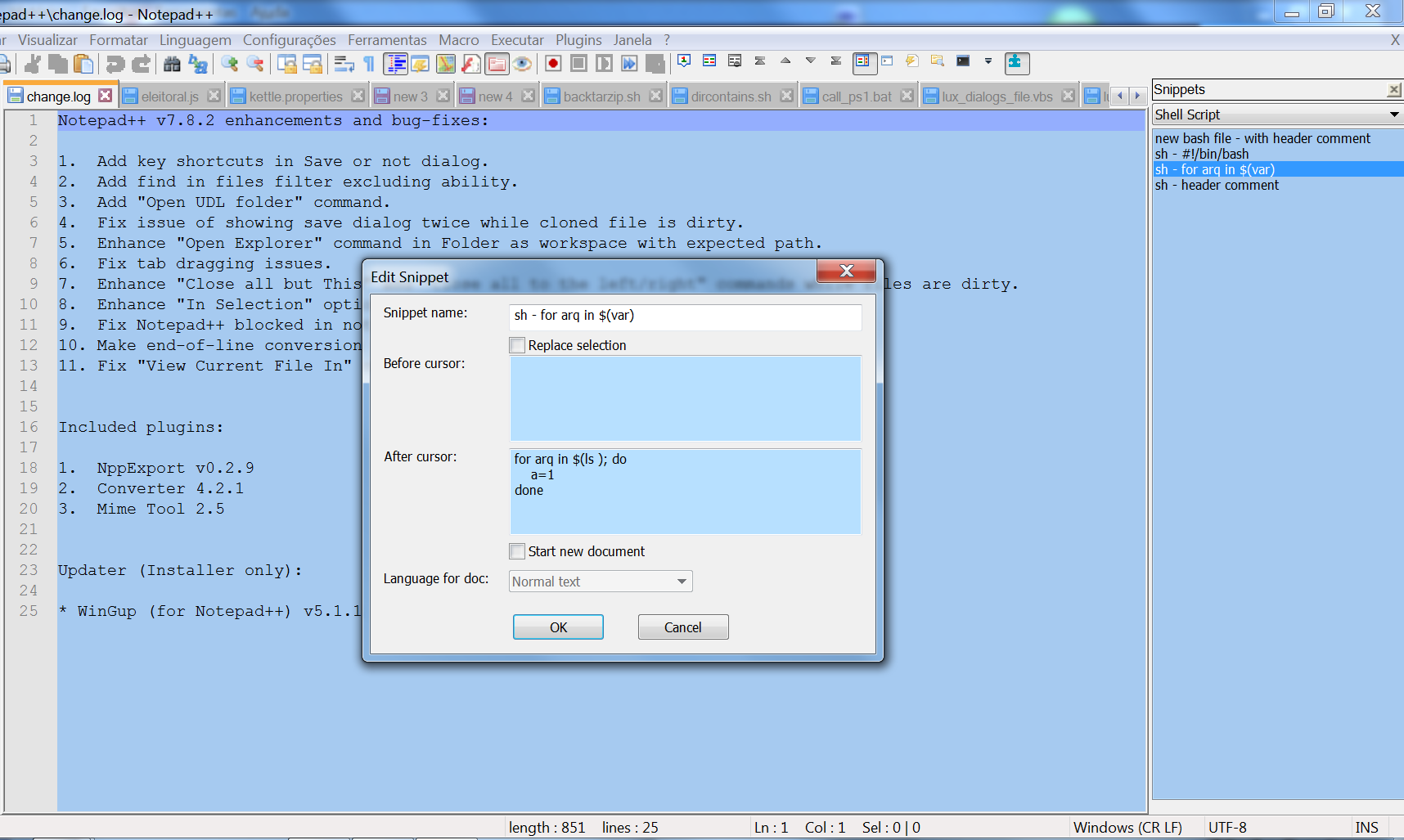Image resolution: width=1404 pixels, height=840 pixels.
Task: Open the Function List icon
Action: coord(471,64)
